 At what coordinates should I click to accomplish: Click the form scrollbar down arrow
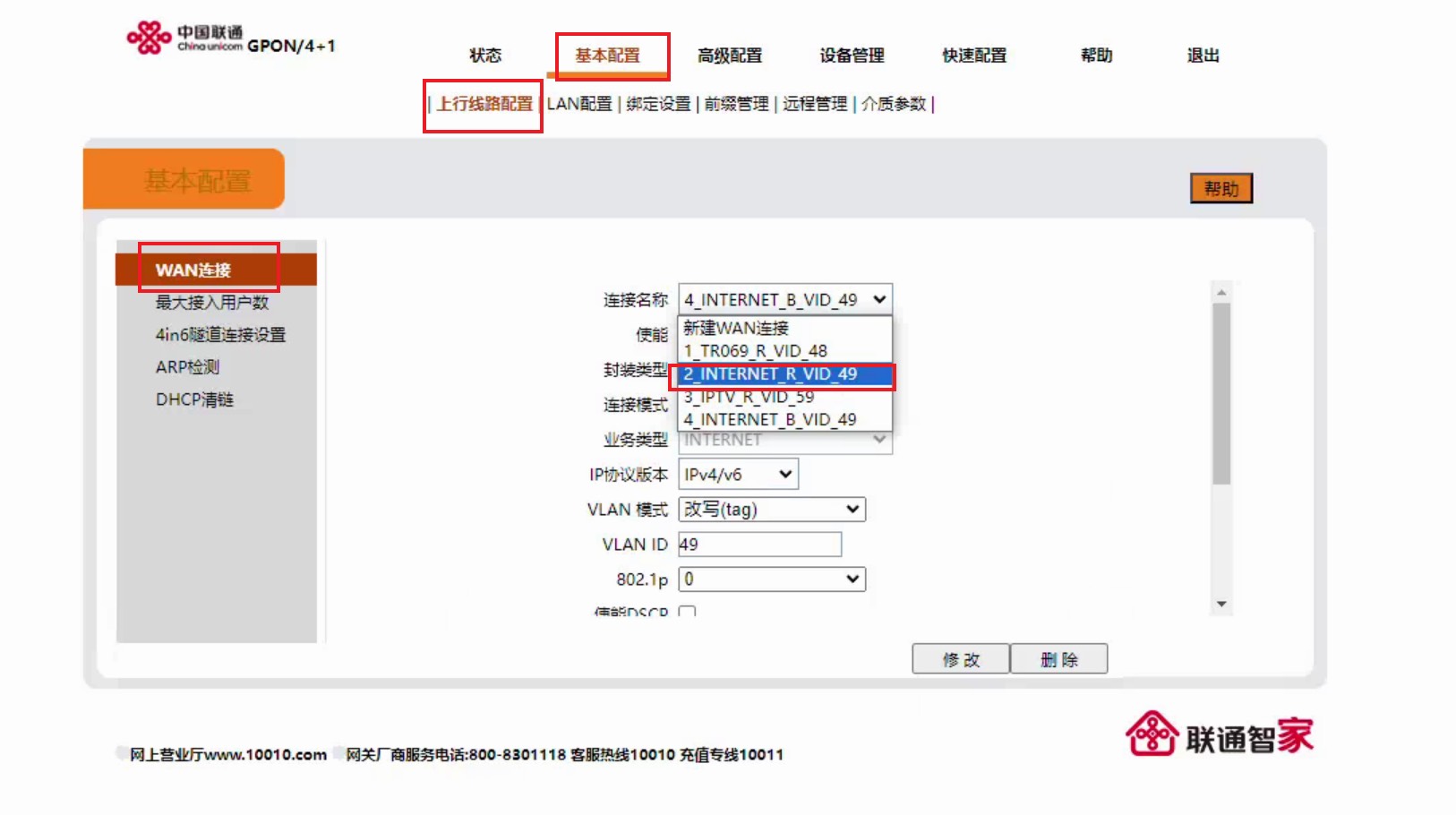pos(1221,605)
